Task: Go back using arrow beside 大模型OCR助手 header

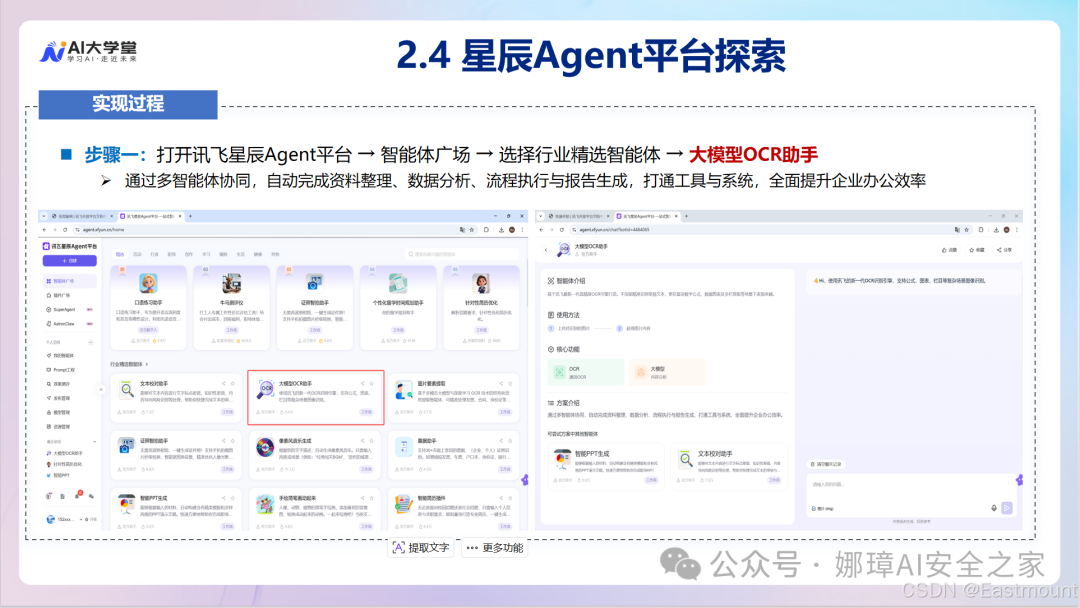Action: [546, 250]
